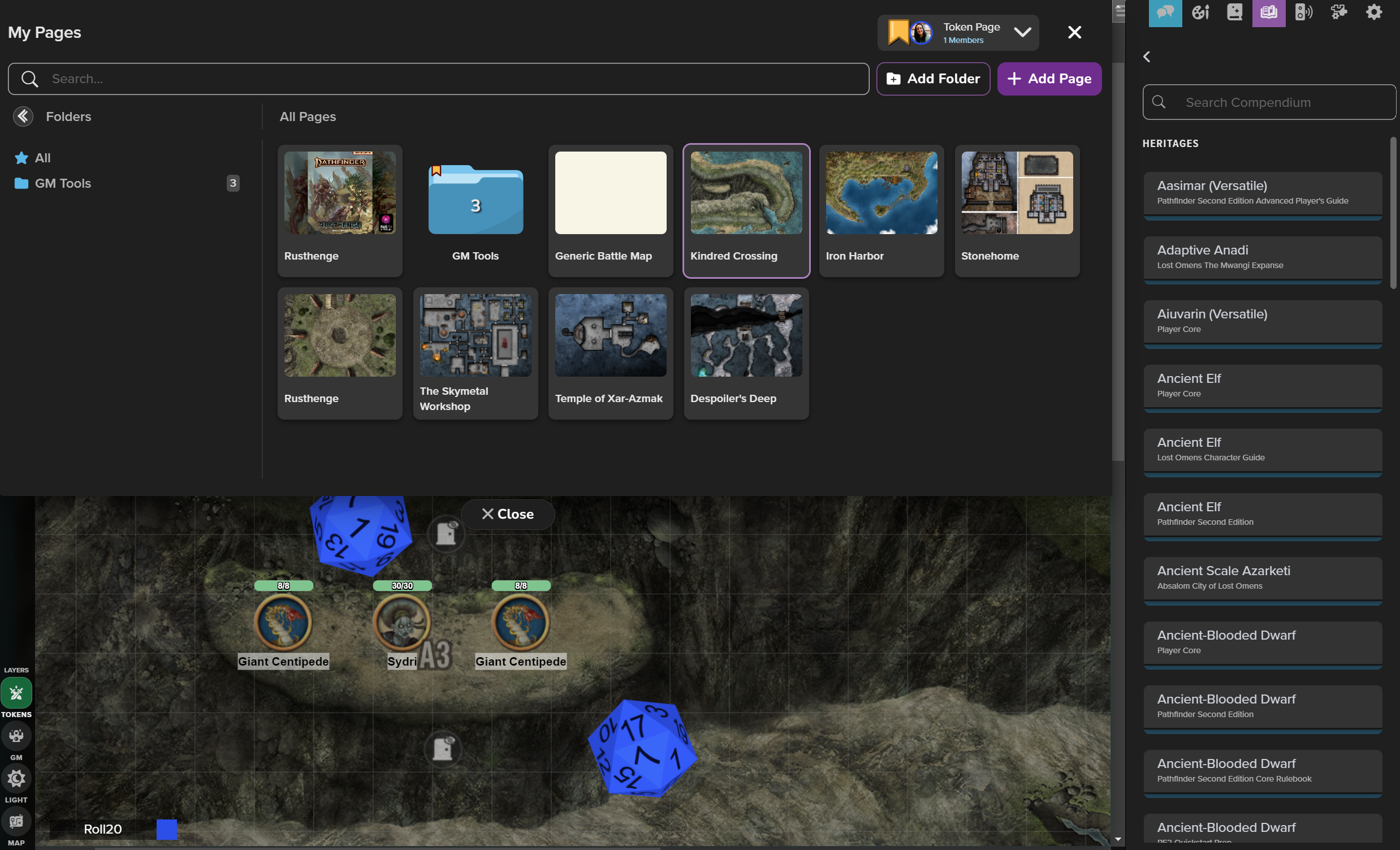Switch to Light layer
Viewport: 1400px width, 850px height.
[16, 778]
